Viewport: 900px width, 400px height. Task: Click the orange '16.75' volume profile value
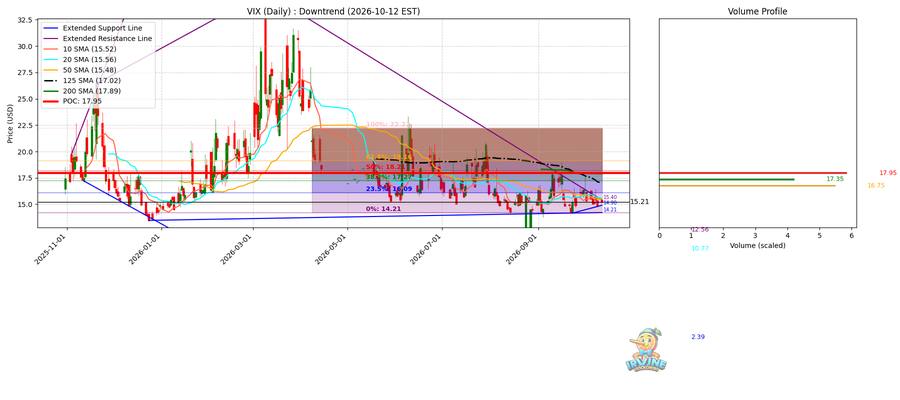tap(876, 186)
